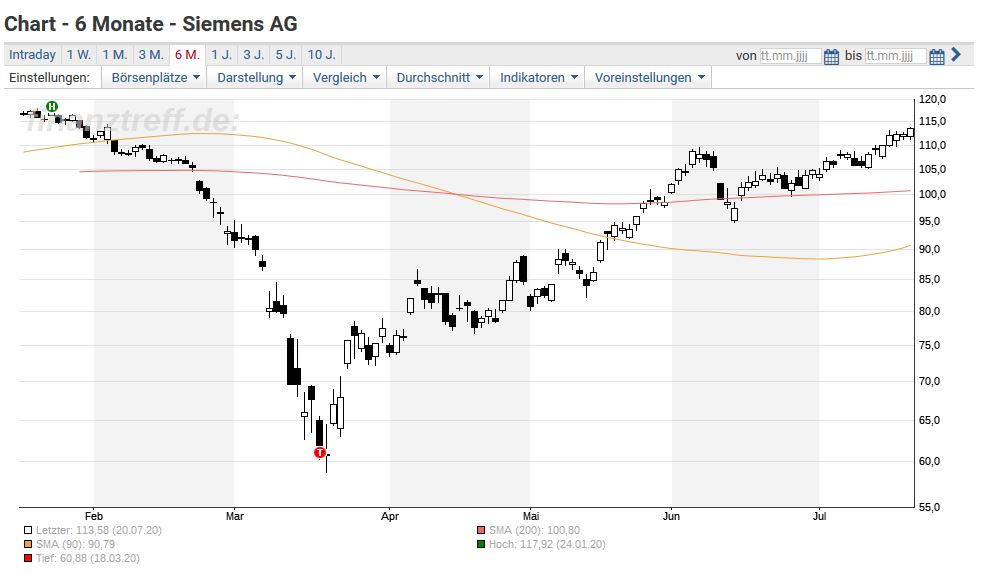The image size is (983, 574).
Task: Select the 10 J. time range tab
Action: (322, 55)
